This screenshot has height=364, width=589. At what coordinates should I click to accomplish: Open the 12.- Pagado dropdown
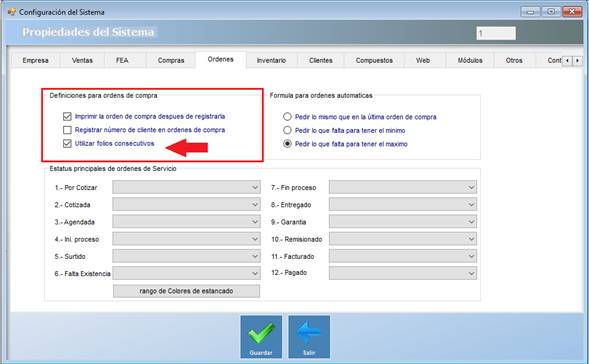tap(403, 273)
